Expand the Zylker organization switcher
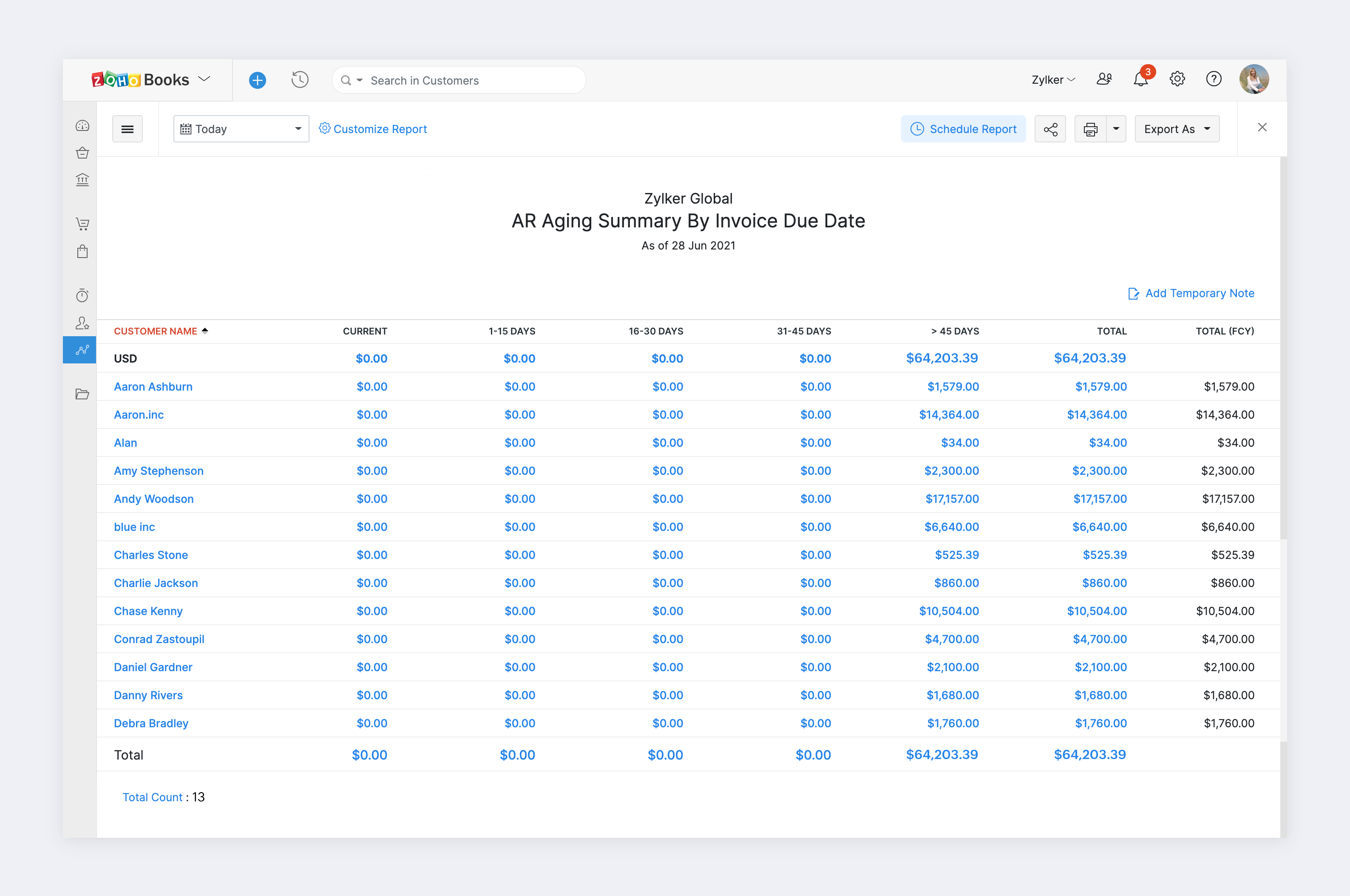The width and height of the screenshot is (1350, 896). (x=1052, y=80)
